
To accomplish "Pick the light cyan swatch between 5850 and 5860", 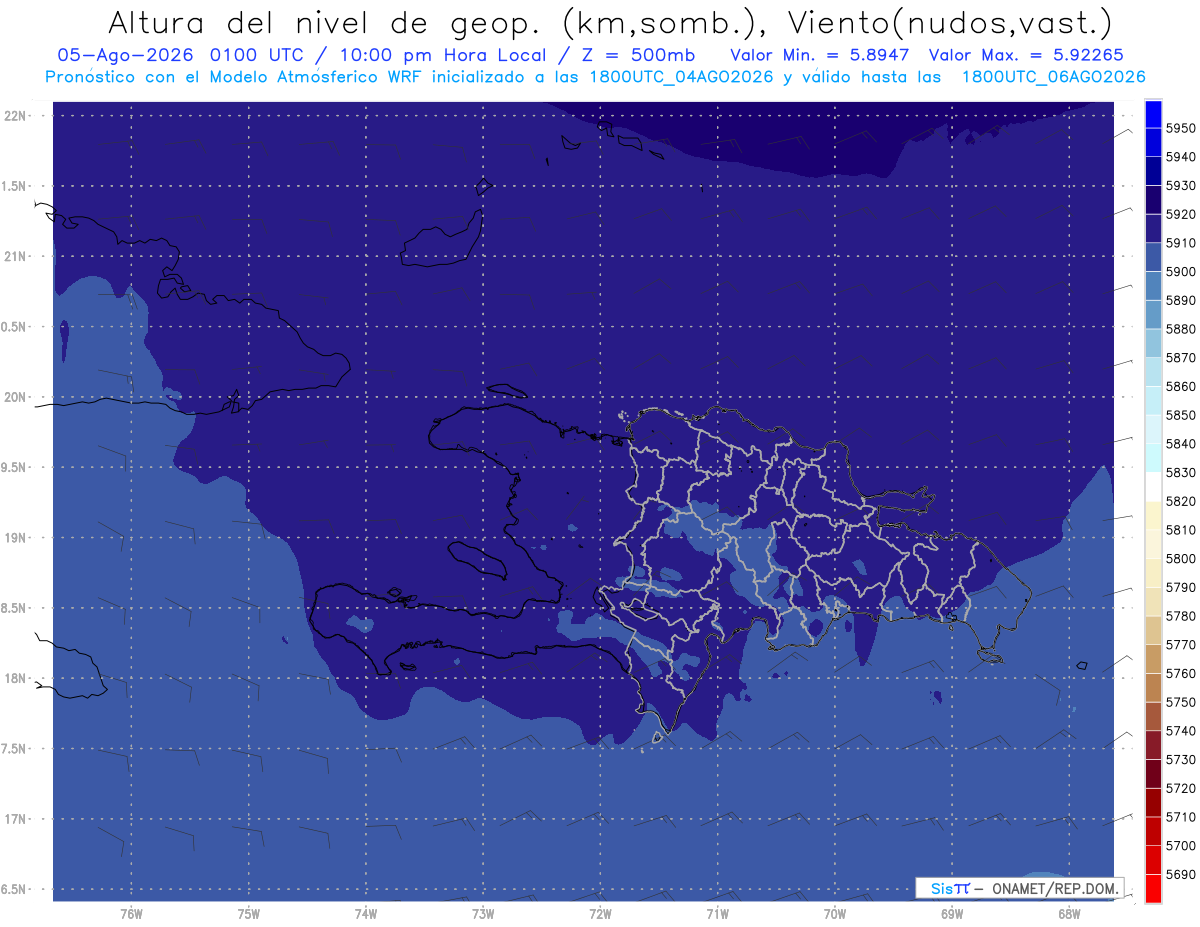I will pyautogui.click(x=1153, y=401).
